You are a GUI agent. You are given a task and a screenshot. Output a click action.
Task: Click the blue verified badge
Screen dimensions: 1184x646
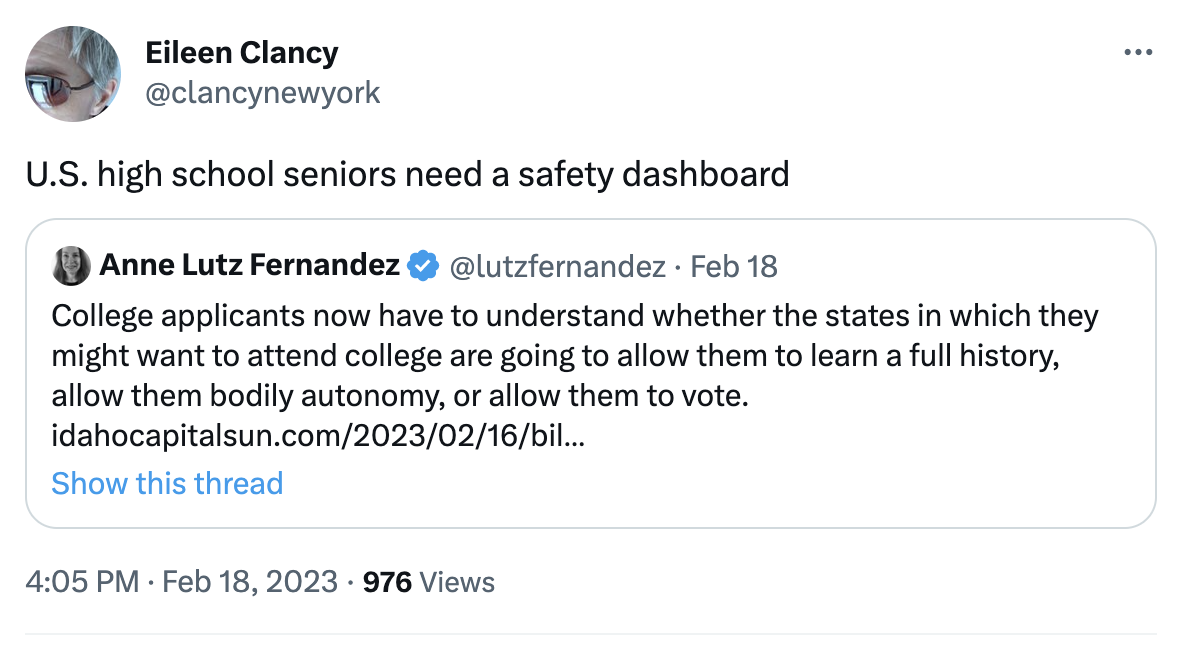pyautogui.click(x=423, y=266)
